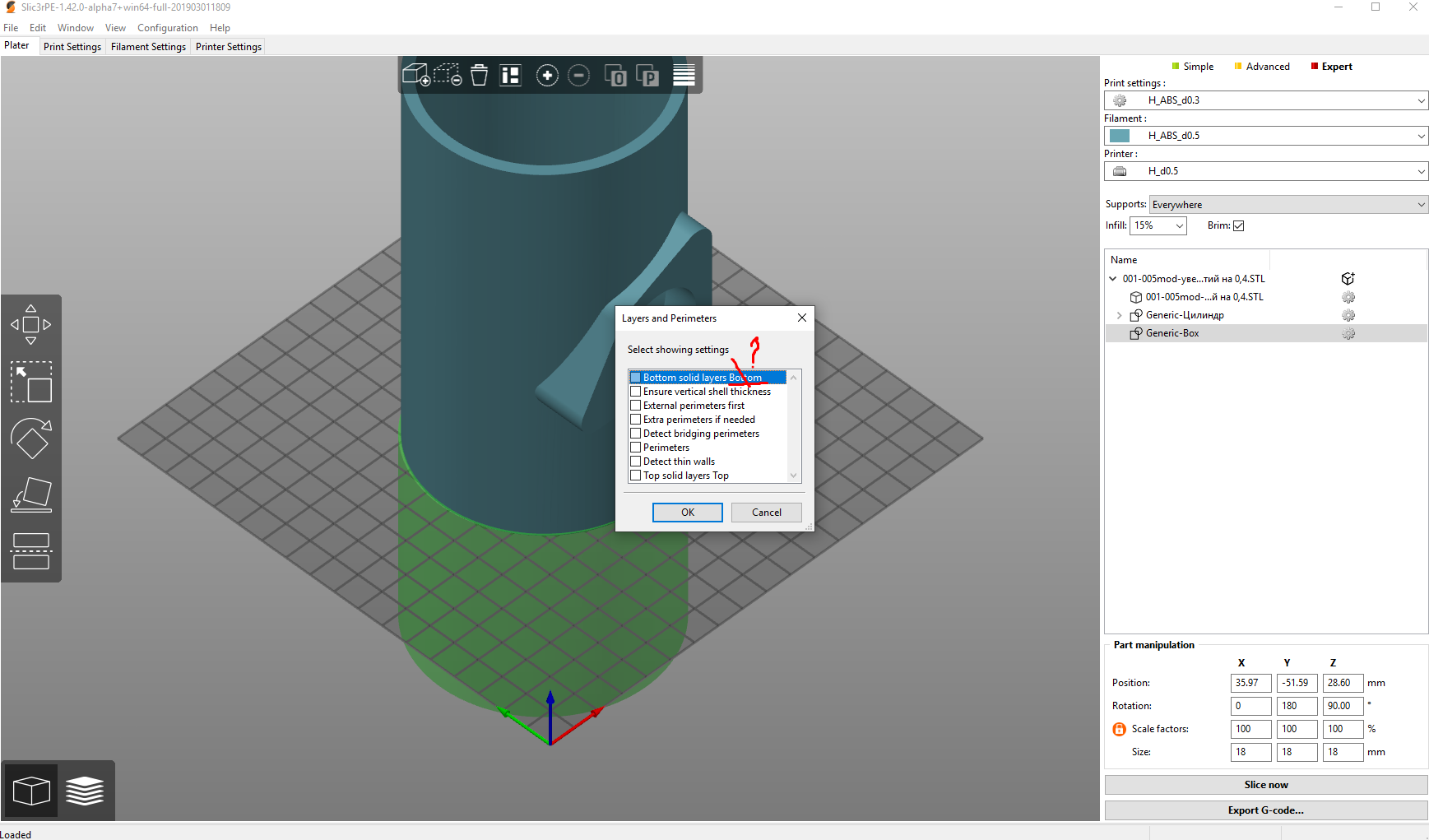Click the Add object toolbar icon

[416, 75]
